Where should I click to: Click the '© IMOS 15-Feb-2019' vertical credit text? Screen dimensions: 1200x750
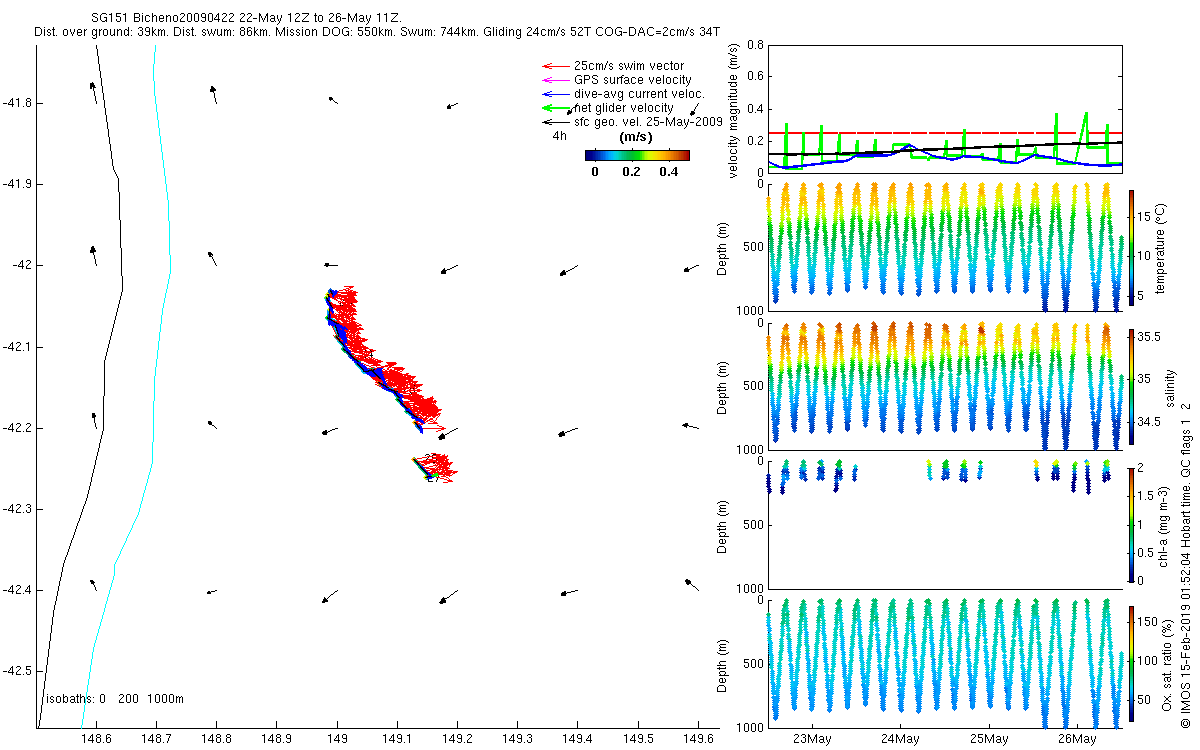1186,566
